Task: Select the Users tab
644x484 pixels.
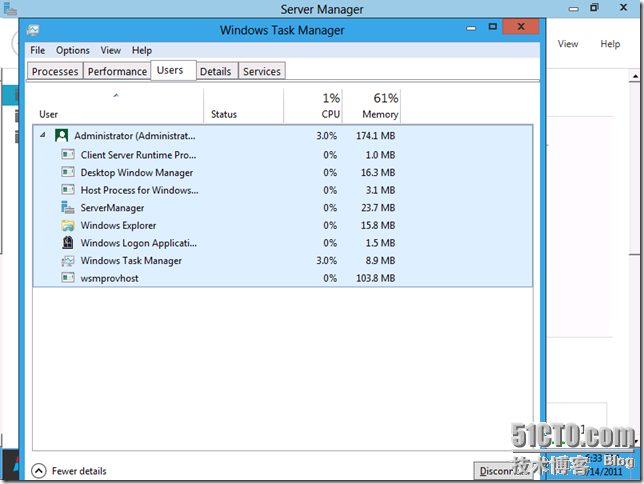Action: pos(173,70)
